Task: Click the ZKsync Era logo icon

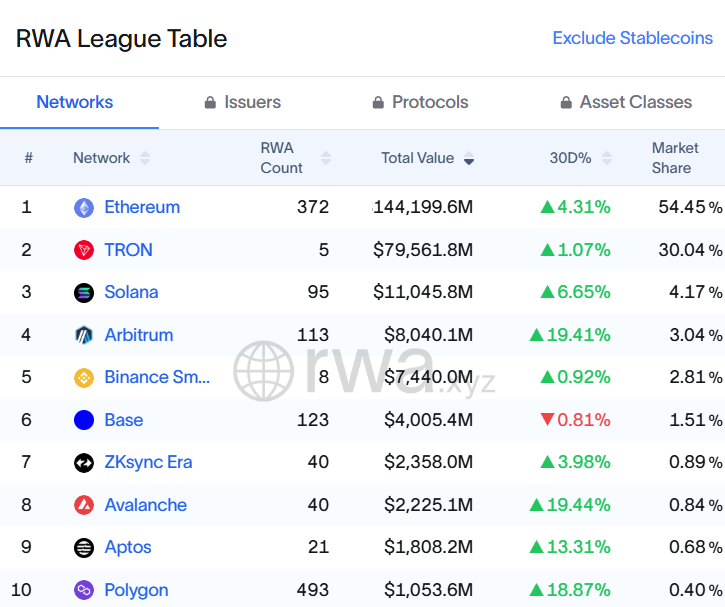Action: pos(84,463)
